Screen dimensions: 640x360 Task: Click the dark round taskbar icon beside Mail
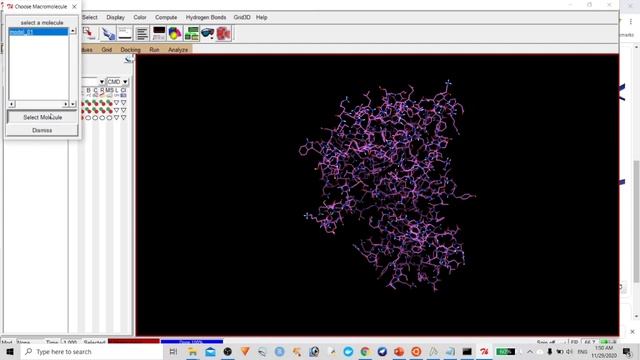tap(228, 351)
